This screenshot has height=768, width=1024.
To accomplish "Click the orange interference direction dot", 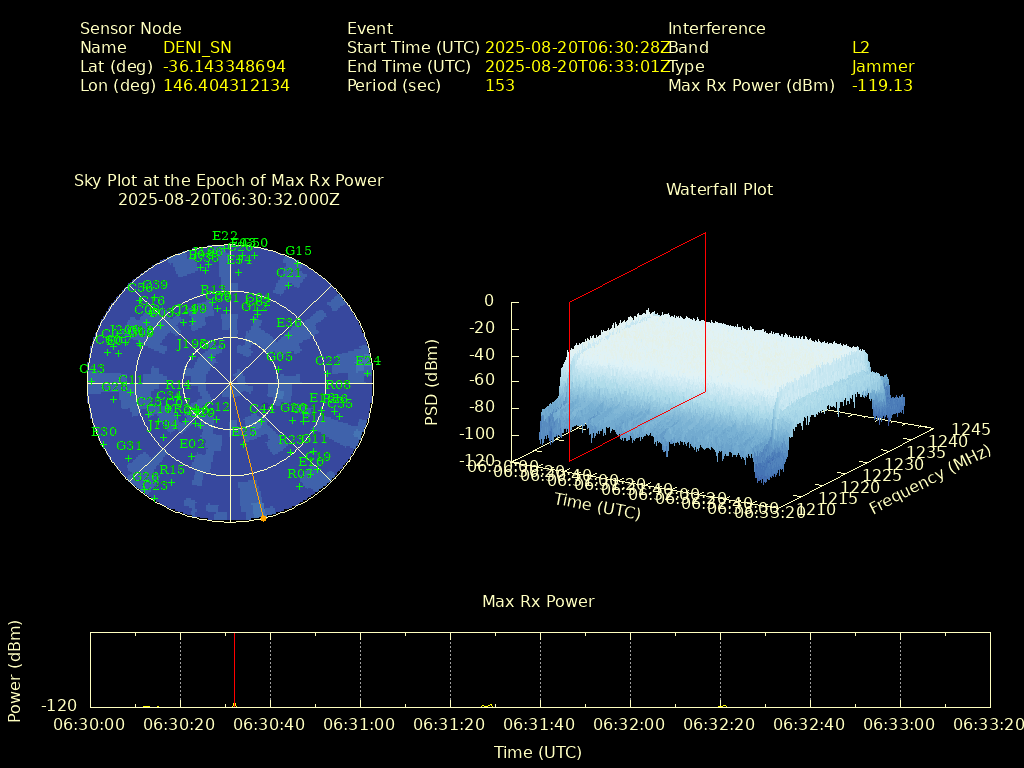I will (263, 518).
